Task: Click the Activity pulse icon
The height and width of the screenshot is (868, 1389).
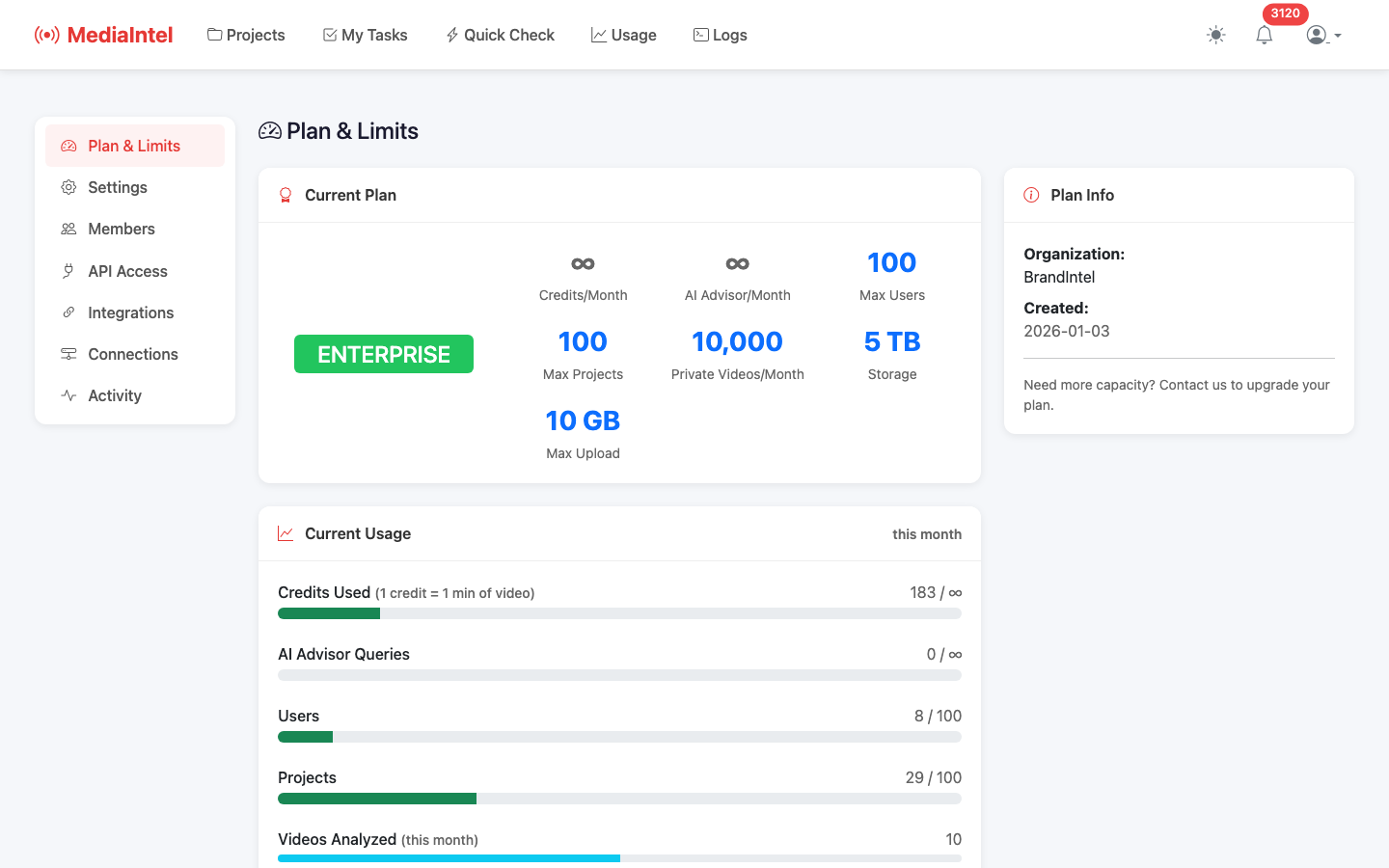Action: (68, 395)
